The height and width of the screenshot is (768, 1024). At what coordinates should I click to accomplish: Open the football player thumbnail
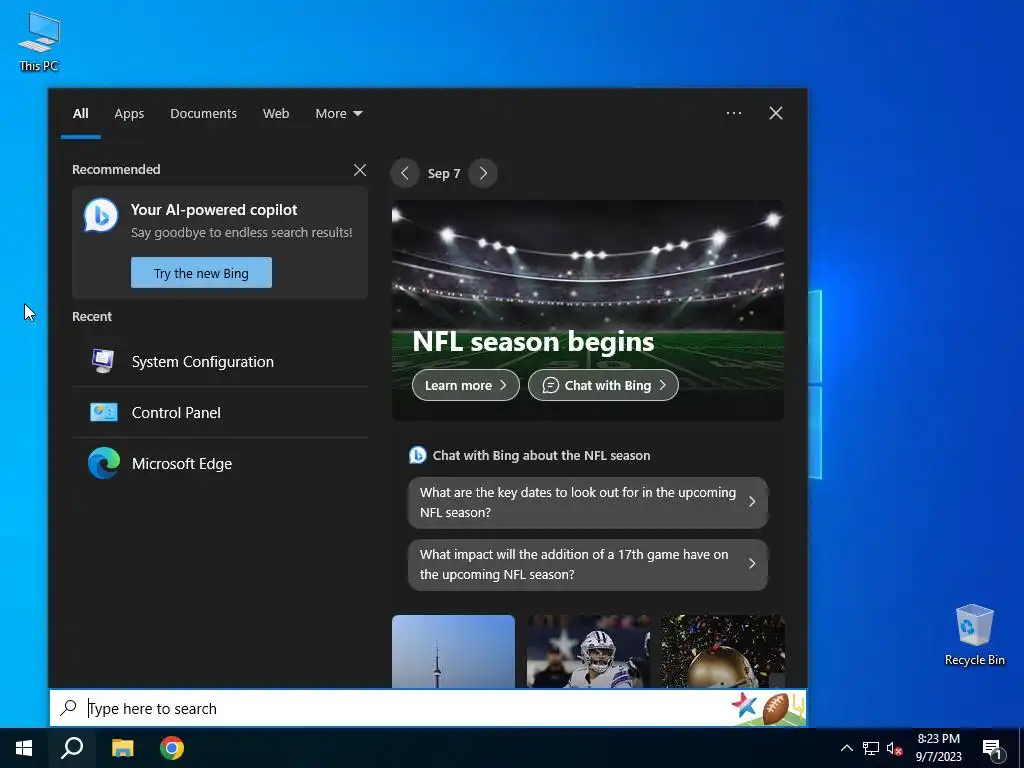click(588, 651)
